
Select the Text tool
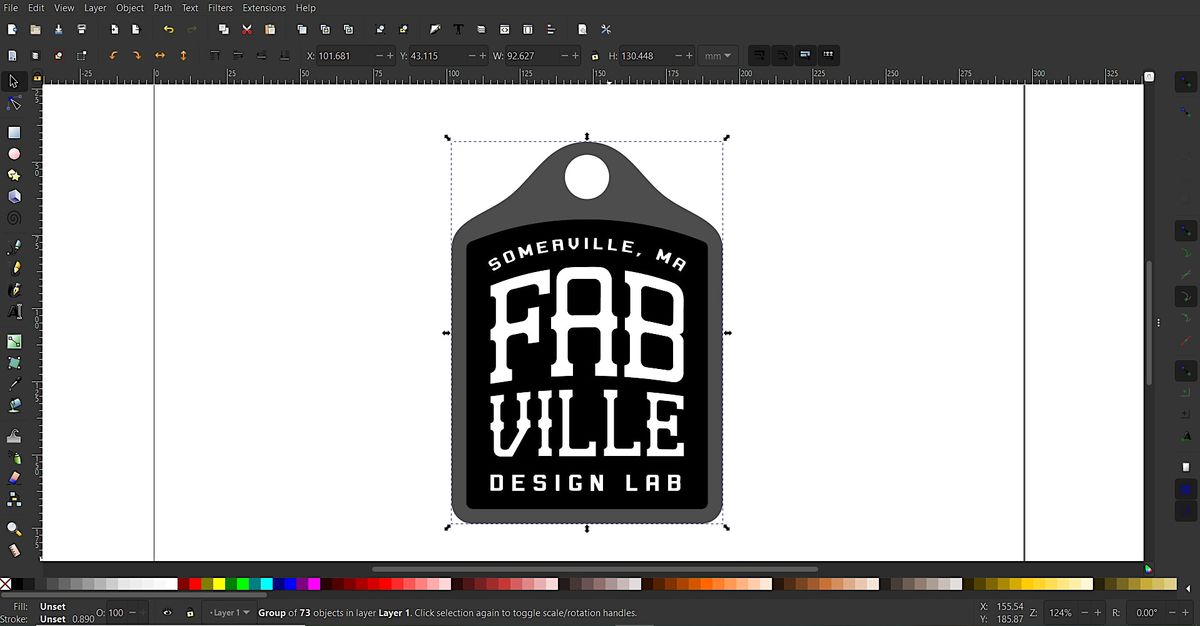point(14,312)
